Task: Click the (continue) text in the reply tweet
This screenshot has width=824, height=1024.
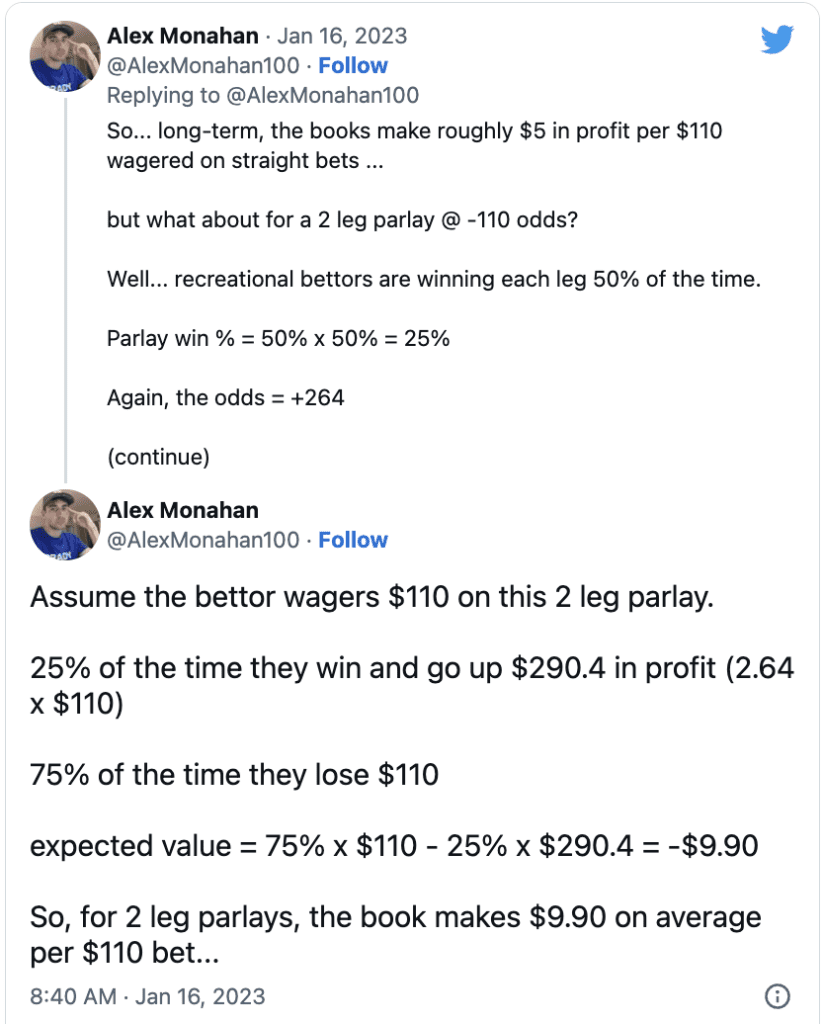Action: click(x=158, y=457)
